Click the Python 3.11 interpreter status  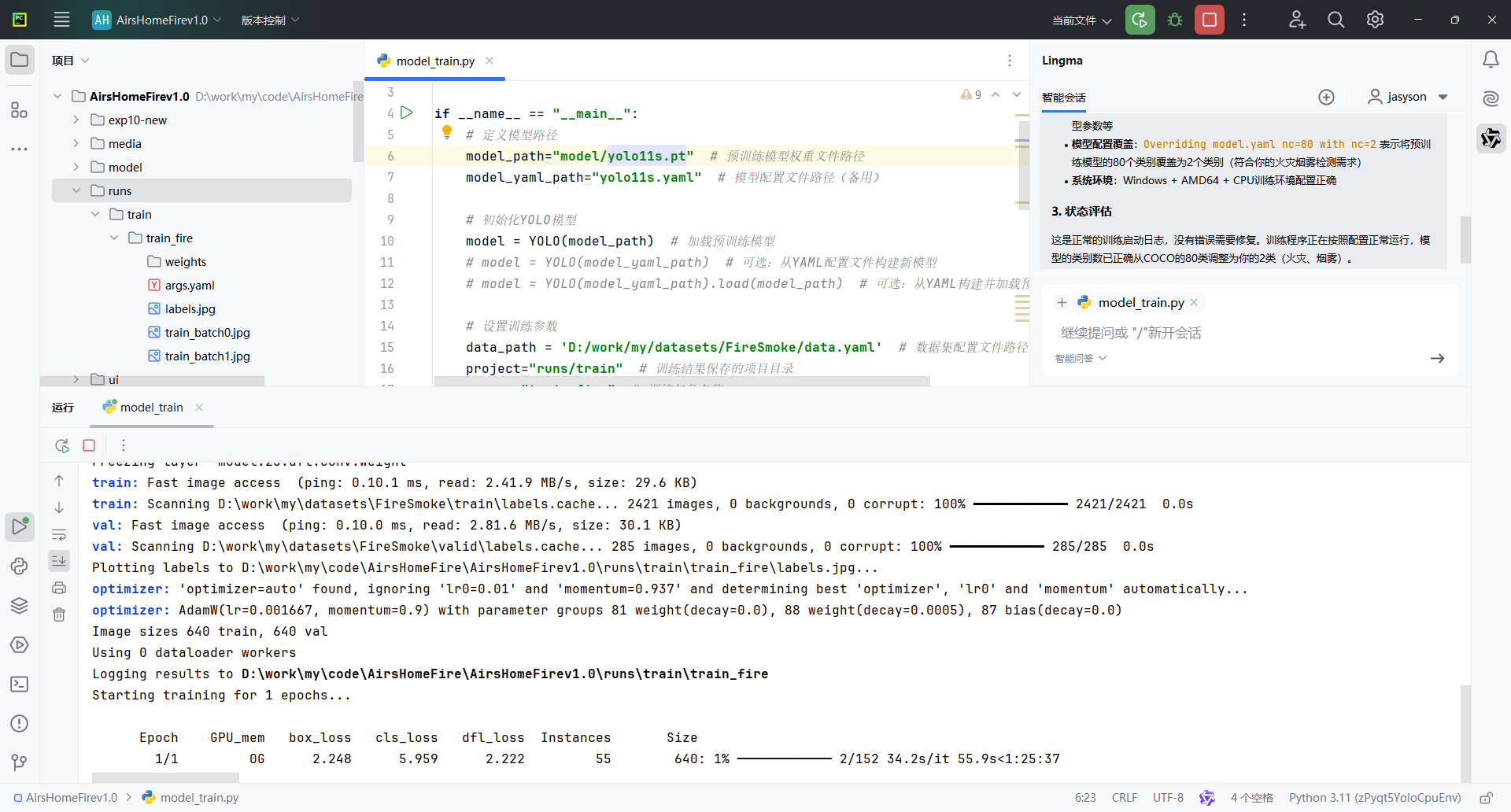pos(1375,798)
